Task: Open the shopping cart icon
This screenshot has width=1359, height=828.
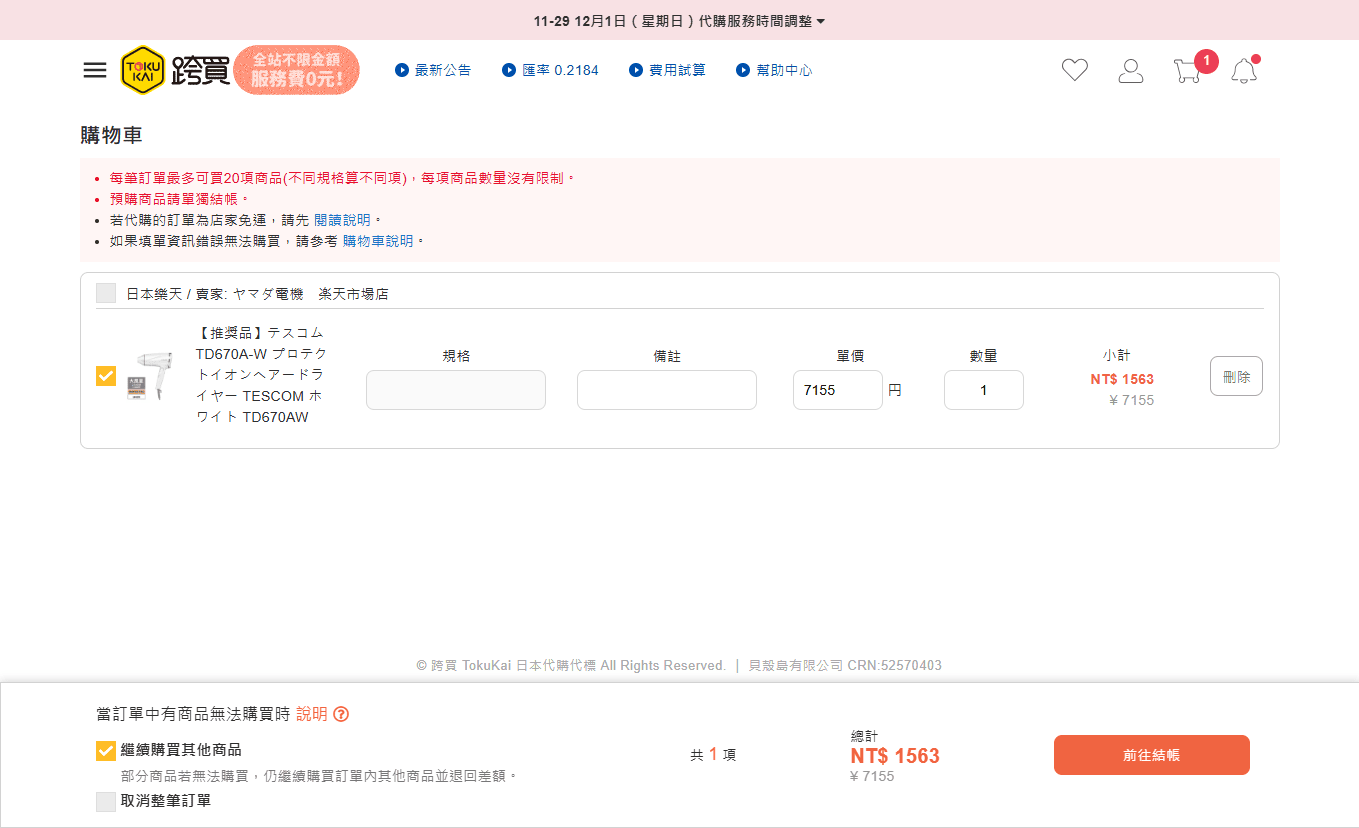Action: click(1187, 71)
